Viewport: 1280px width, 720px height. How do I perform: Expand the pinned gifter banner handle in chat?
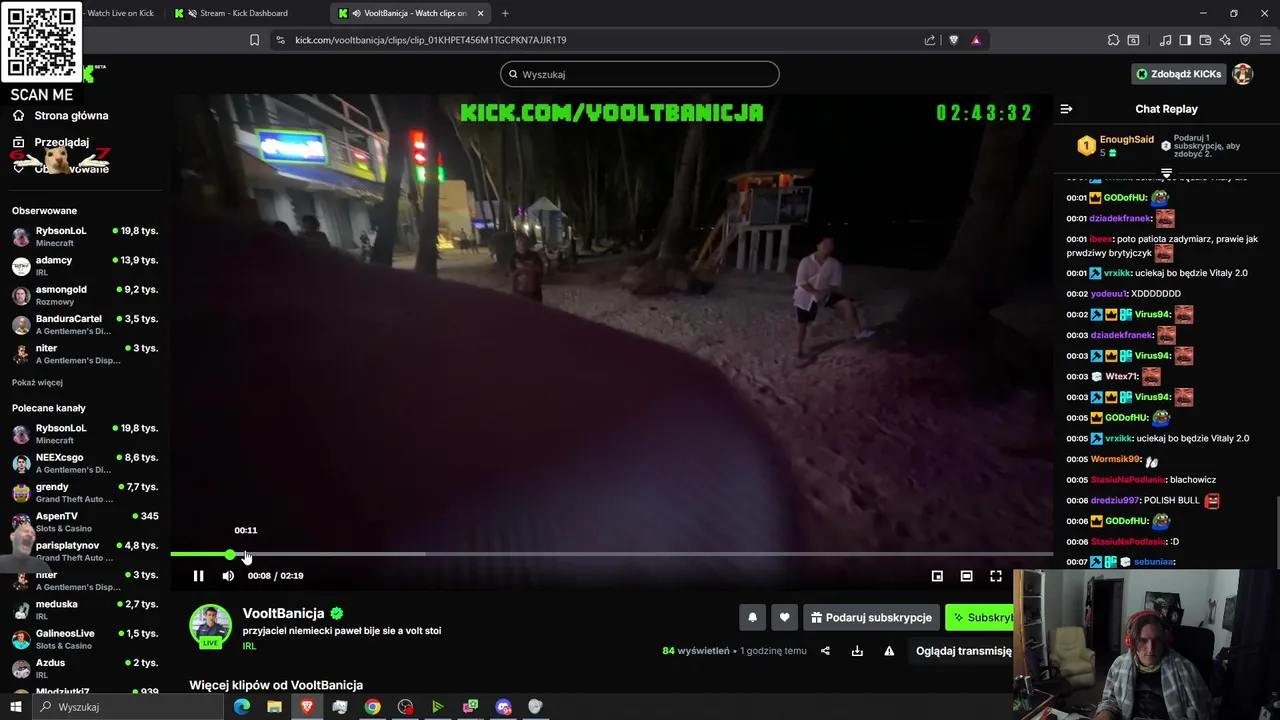point(1166,173)
